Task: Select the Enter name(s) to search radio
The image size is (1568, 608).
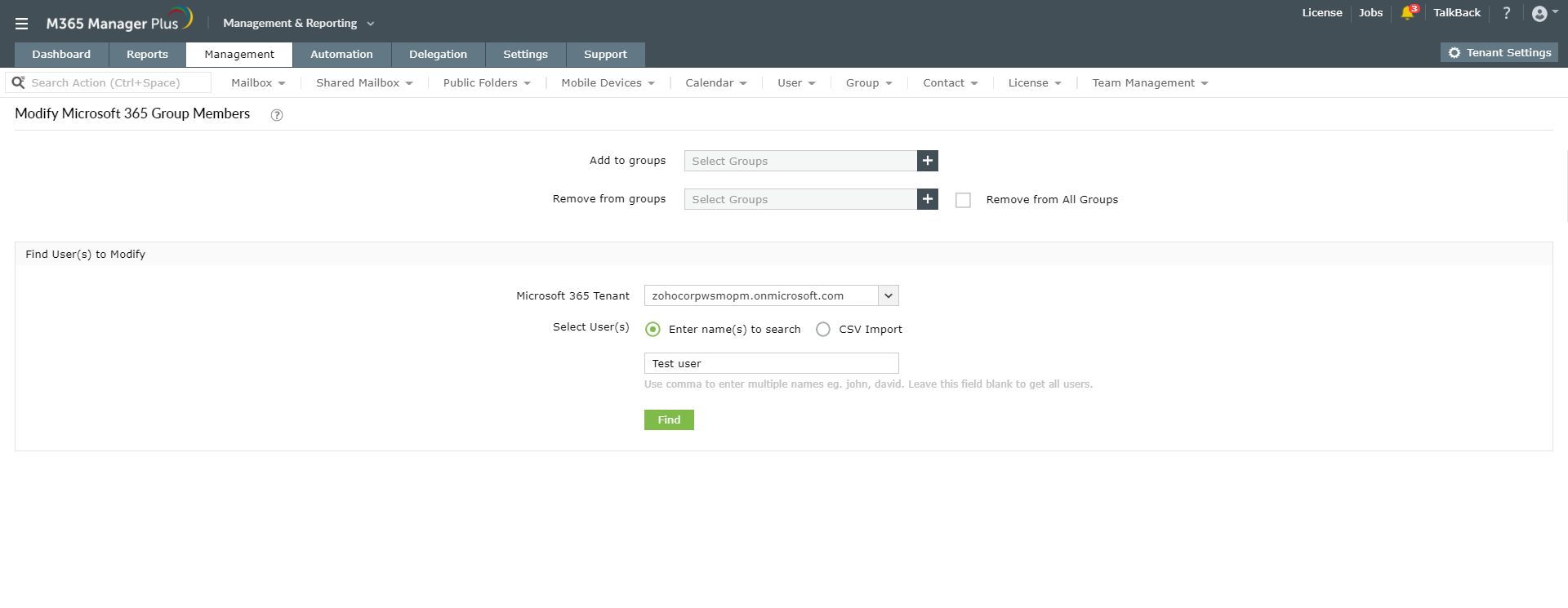Action: (x=653, y=330)
